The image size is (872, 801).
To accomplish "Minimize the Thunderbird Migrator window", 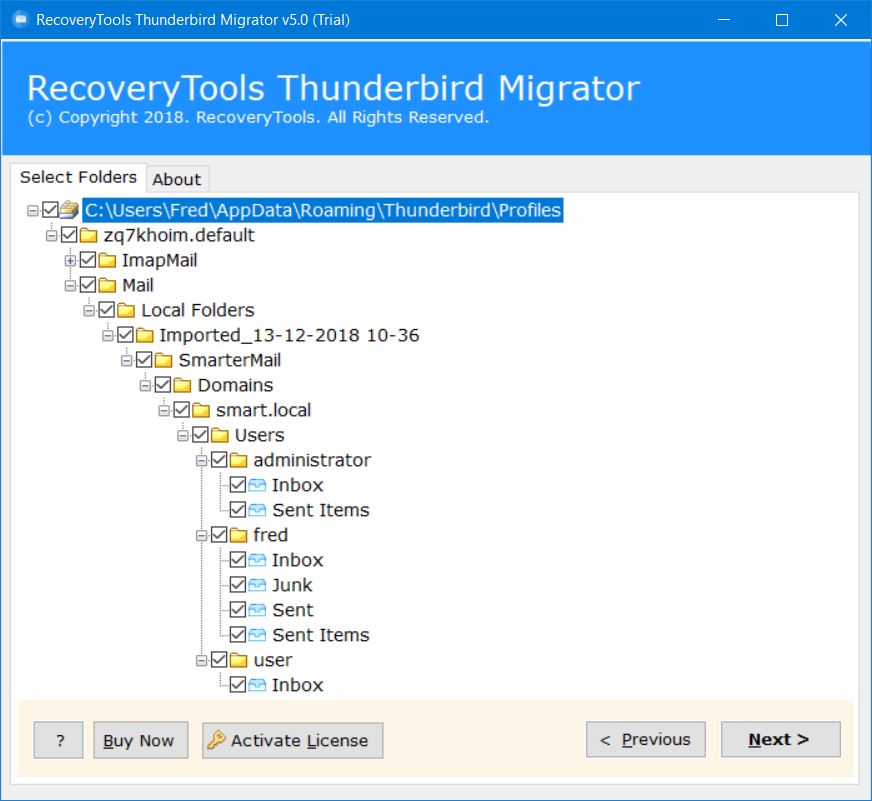I will click(724, 20).
